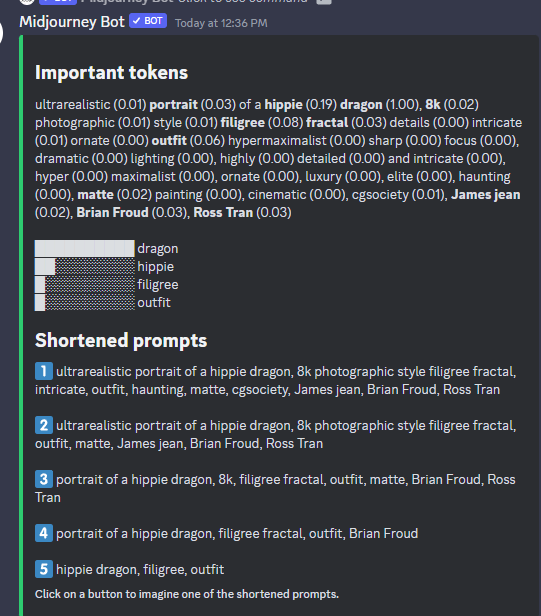
Task: Click the Important tokens heading
Action: [x=112, y=73]
